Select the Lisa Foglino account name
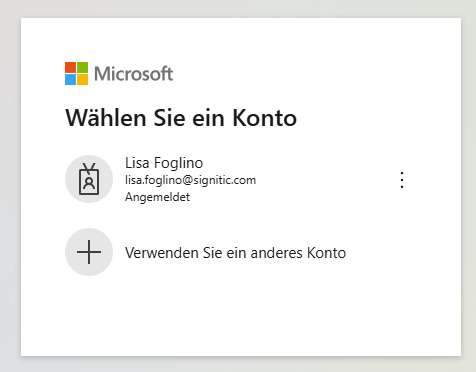 click(x=164, y=163)
